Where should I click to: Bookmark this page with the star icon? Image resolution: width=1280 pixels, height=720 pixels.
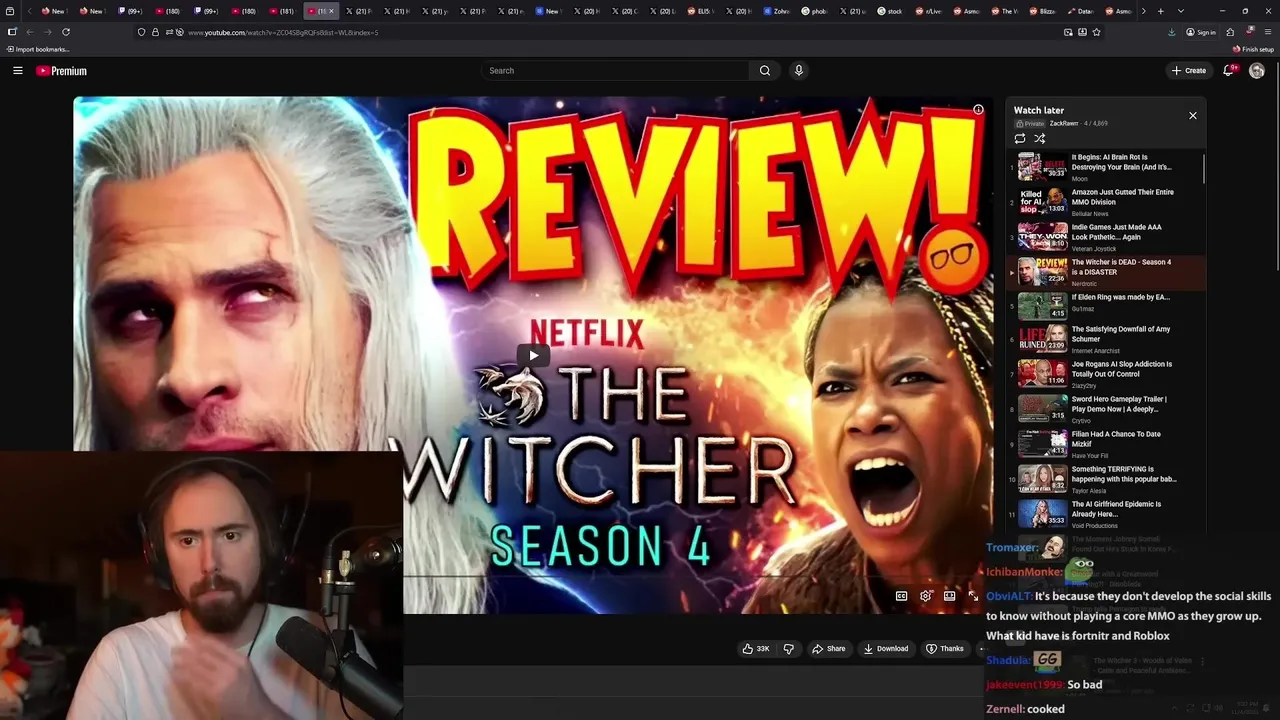pos(1096,32)
